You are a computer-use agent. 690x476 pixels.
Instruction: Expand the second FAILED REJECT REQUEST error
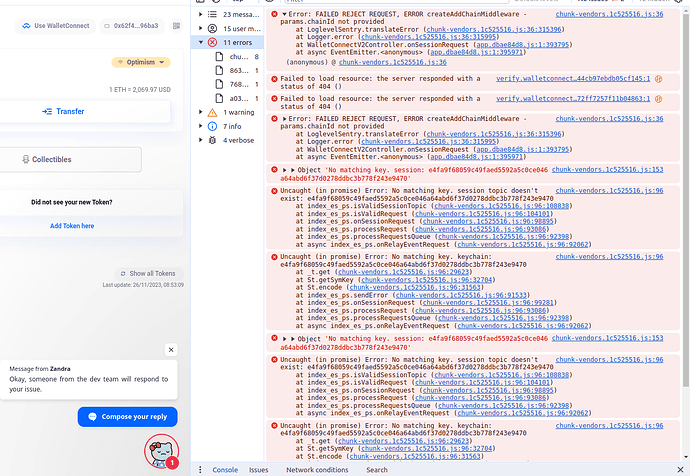click(x=284, y=119)
